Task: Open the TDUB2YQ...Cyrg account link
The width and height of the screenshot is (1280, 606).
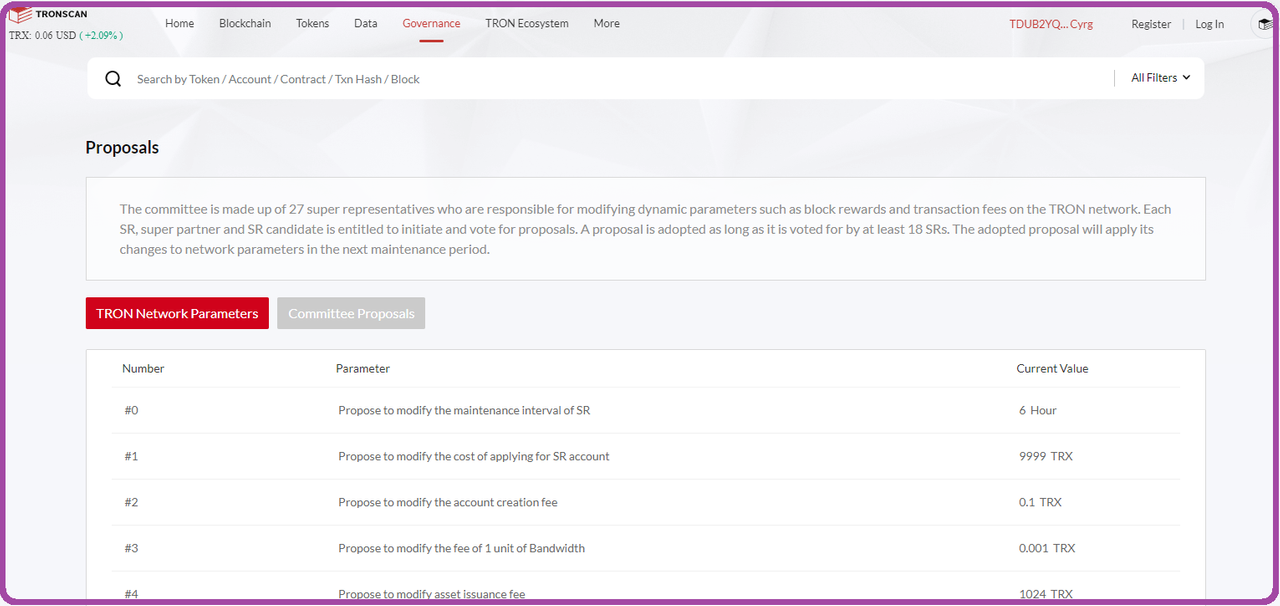Action: (x=1051, y=23)
